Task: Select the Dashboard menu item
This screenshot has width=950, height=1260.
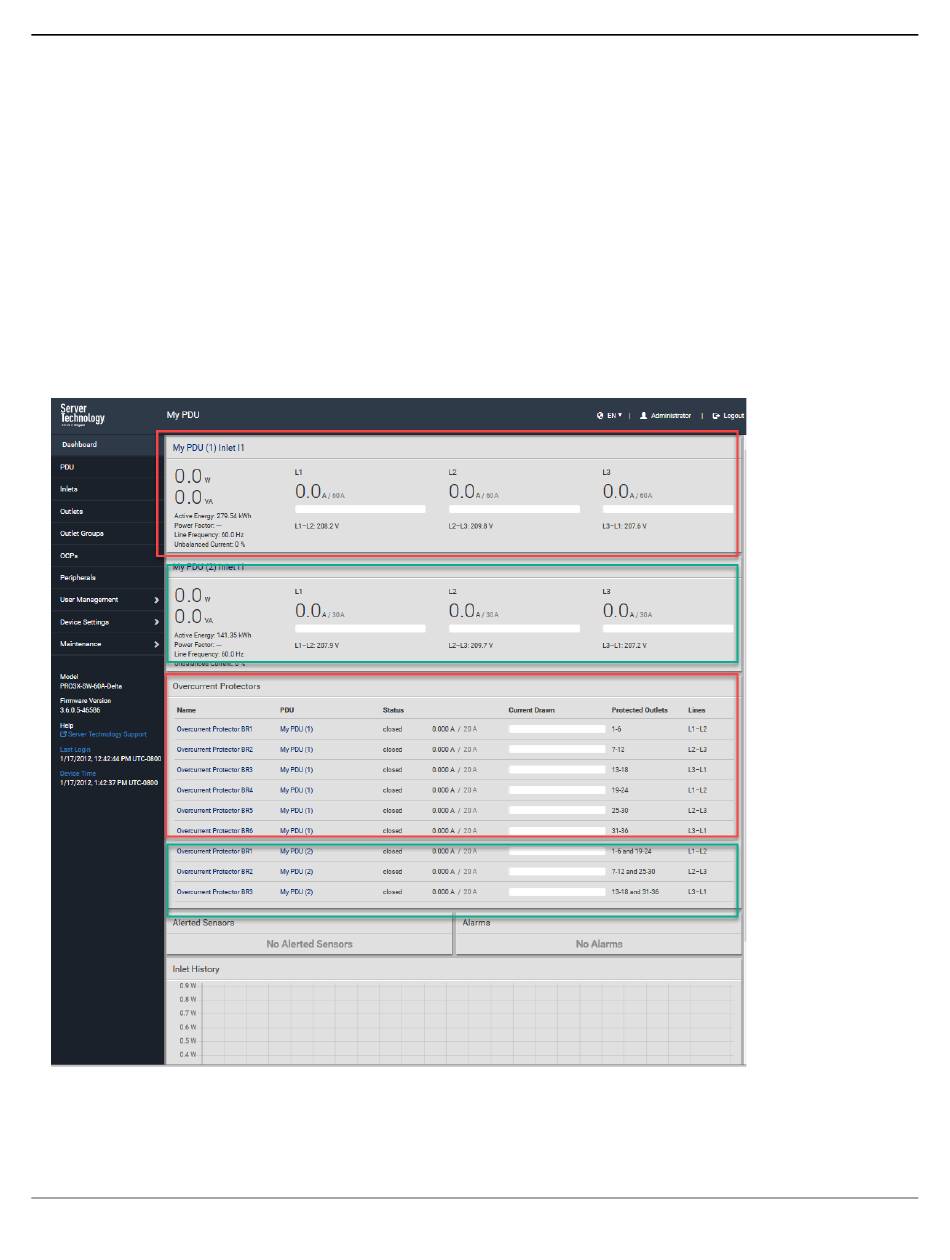Action: [x=107, y=444]
